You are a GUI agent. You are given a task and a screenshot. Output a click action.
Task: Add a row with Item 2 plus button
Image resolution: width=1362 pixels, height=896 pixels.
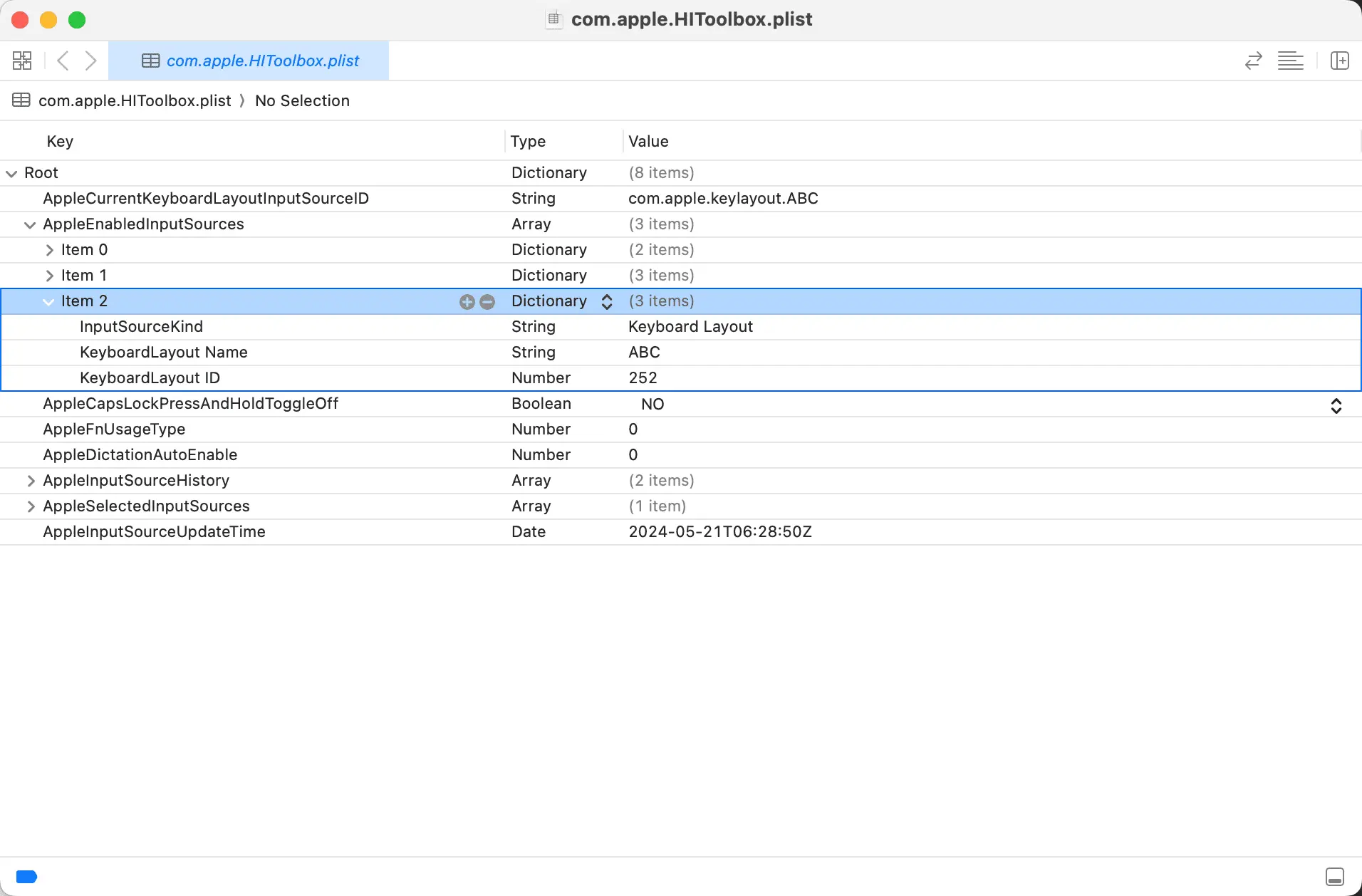467,302
